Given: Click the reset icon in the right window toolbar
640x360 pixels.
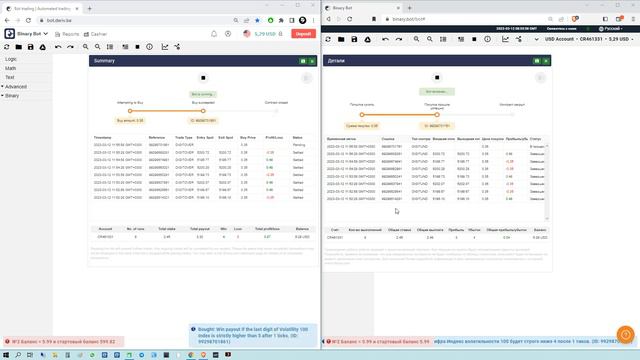Looking at the screenshot, I should click(x=328, y=39).
